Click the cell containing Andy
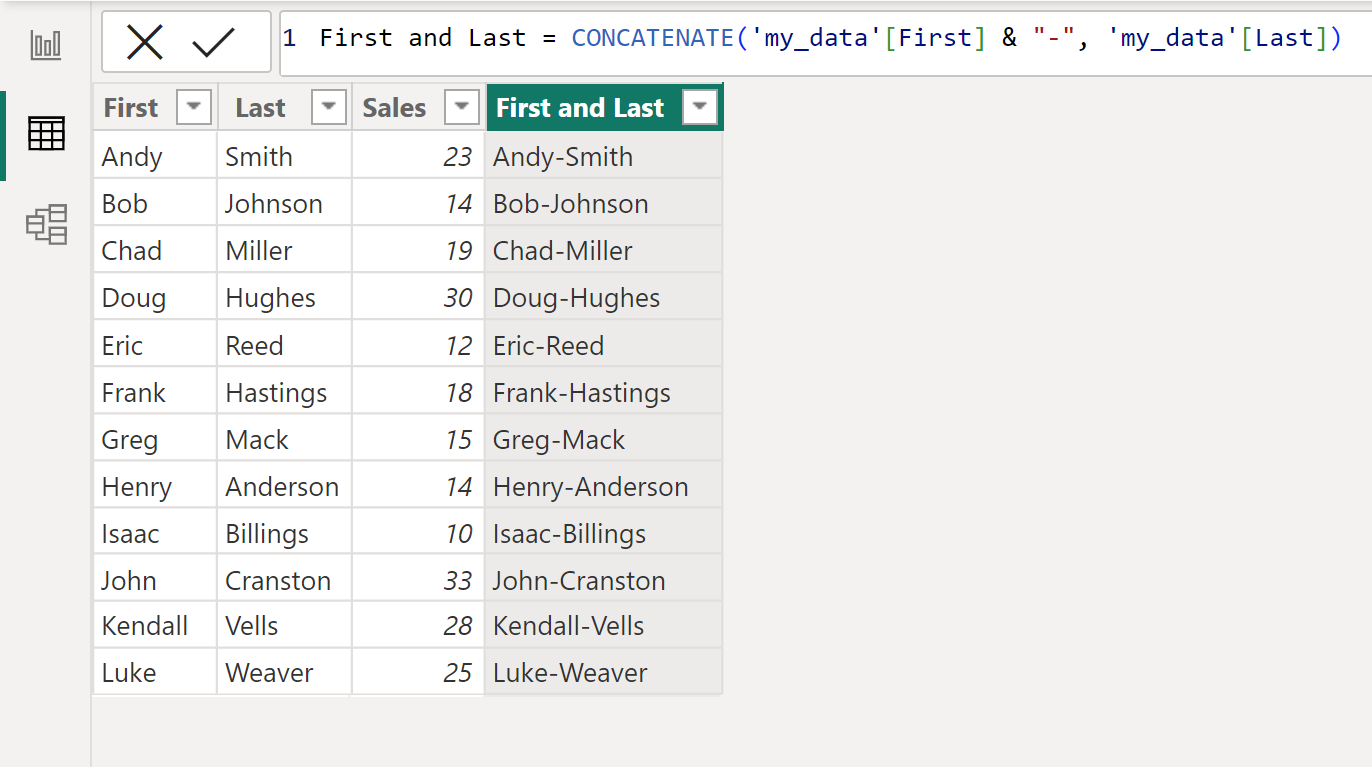This screenshot has width=1372, height=767. click(x=155, y=156)
